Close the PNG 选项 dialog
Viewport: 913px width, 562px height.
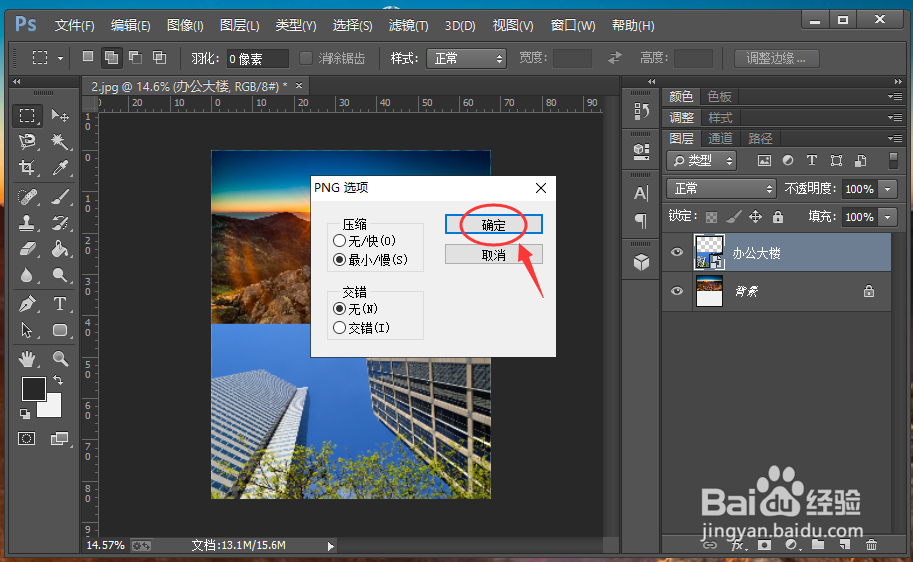click(540, 188)
